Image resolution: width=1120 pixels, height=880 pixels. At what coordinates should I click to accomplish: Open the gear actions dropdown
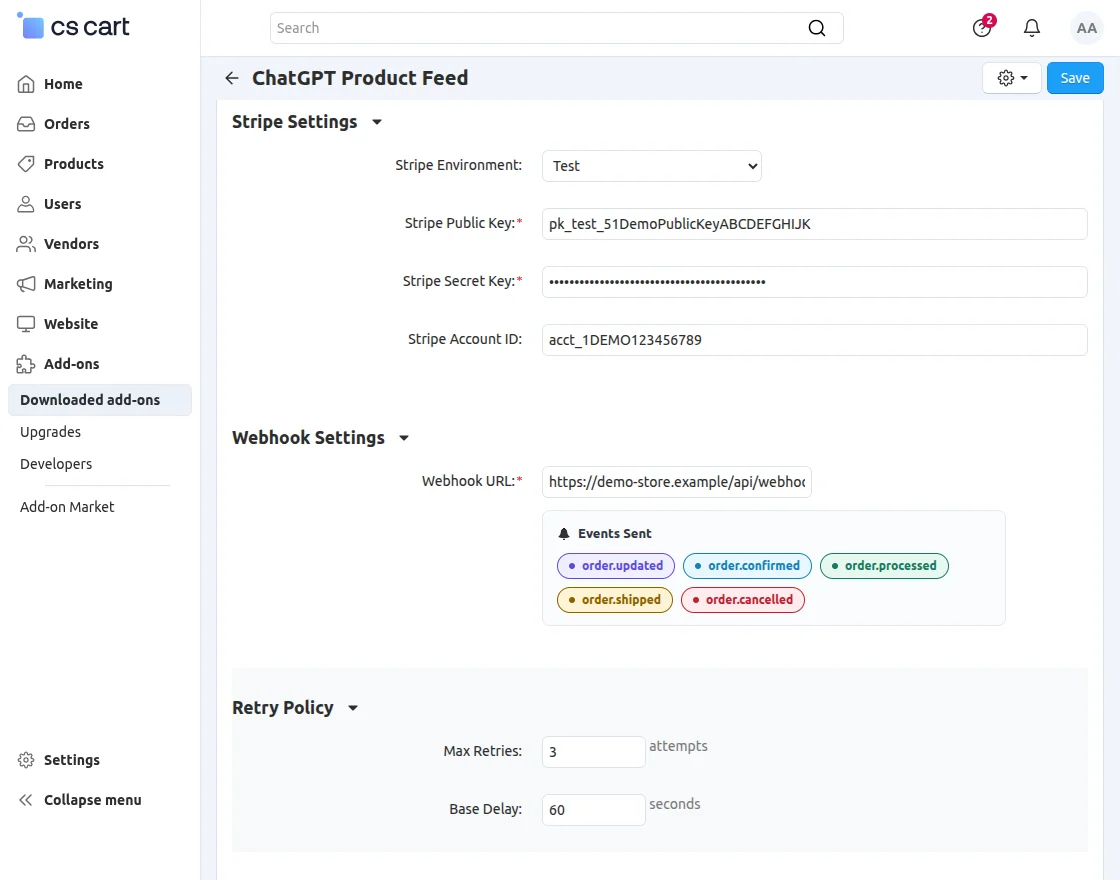(x=1012, y=78)
